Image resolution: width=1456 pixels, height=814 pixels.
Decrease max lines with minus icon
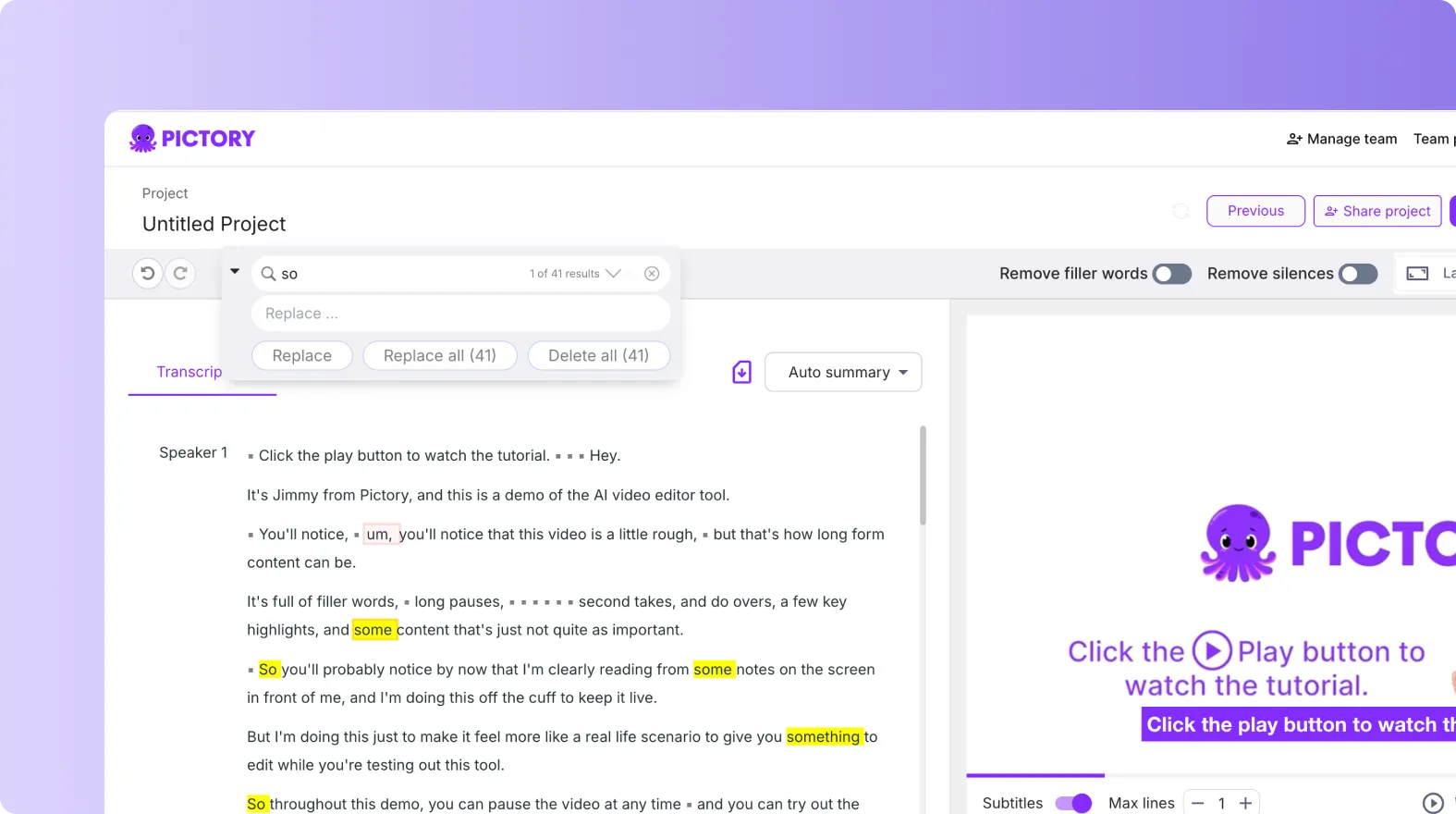point(1197,803)
